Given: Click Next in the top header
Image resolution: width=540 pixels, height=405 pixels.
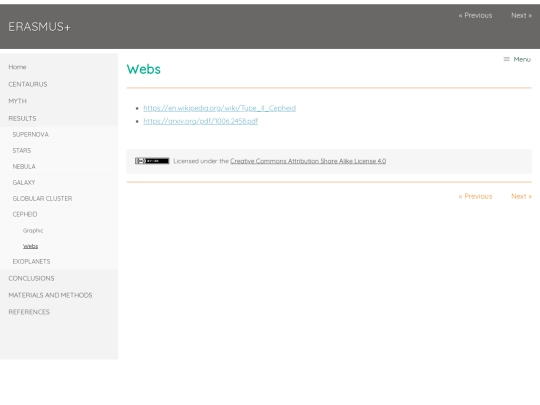Looking at the screenshot, I should (521, 15).
